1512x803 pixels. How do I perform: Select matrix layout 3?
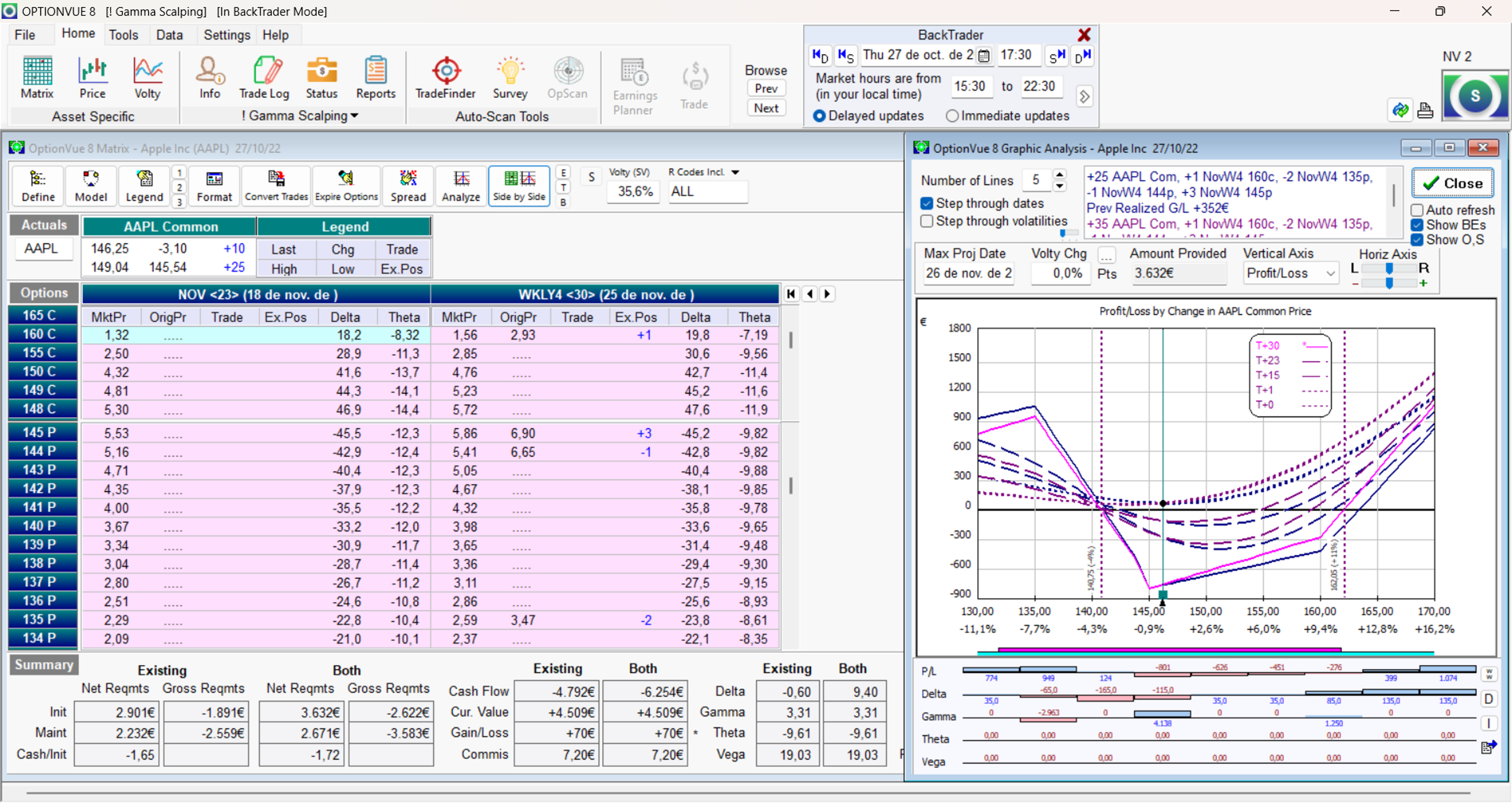(179, 201)
